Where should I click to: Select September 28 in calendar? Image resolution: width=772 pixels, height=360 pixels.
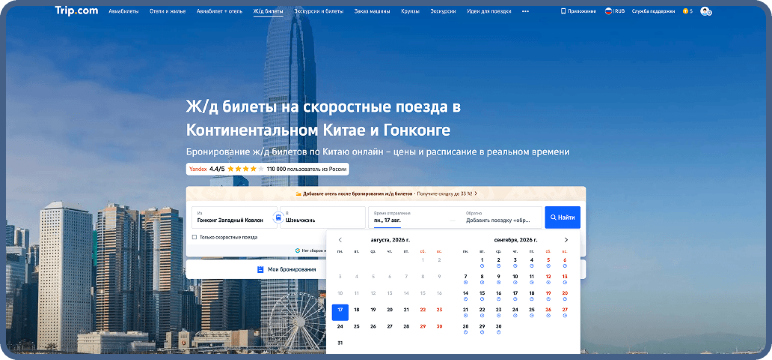465,328
